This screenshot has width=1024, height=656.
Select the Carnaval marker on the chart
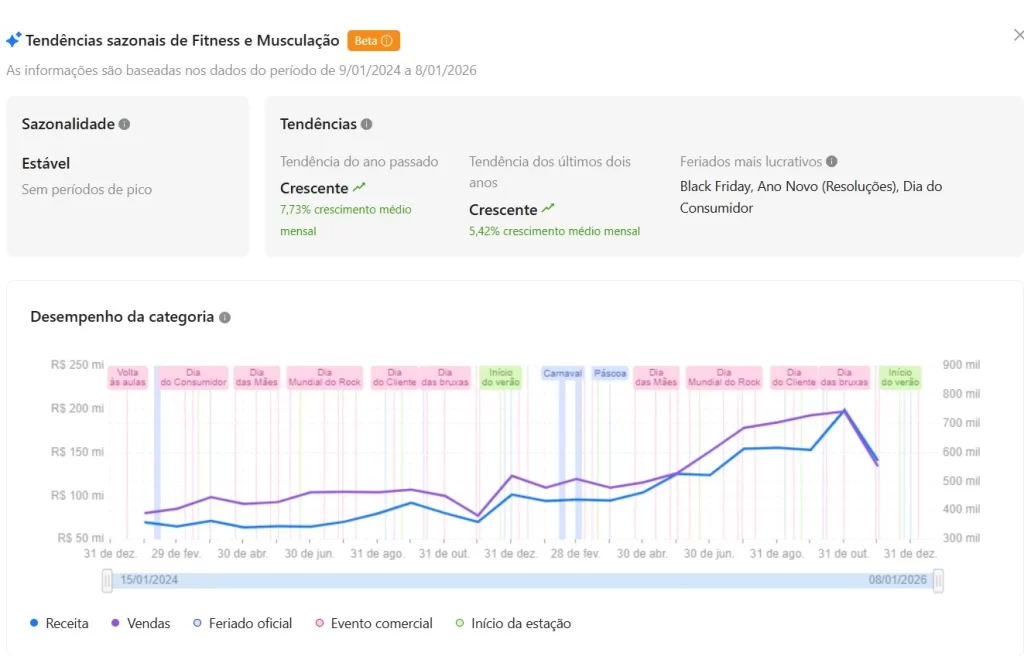[562, 371]
